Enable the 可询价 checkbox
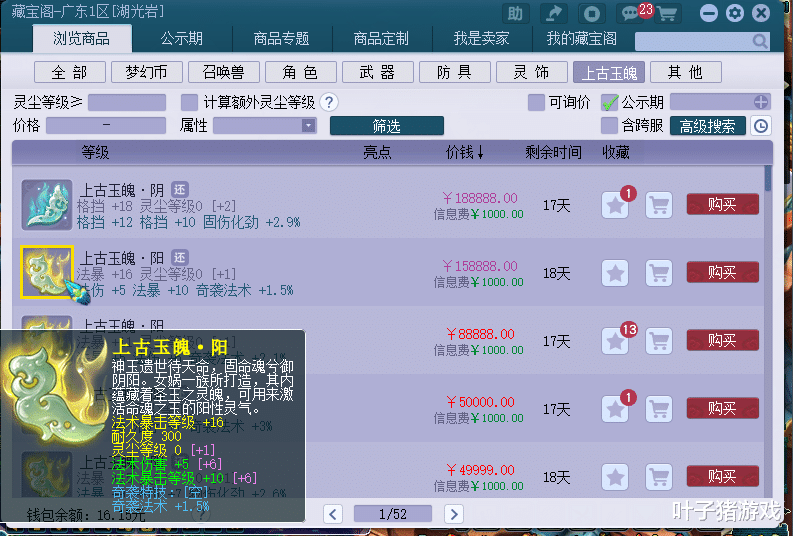Viewport: 793px width, 536px height. pyautogui.click(x=536, y=102)
